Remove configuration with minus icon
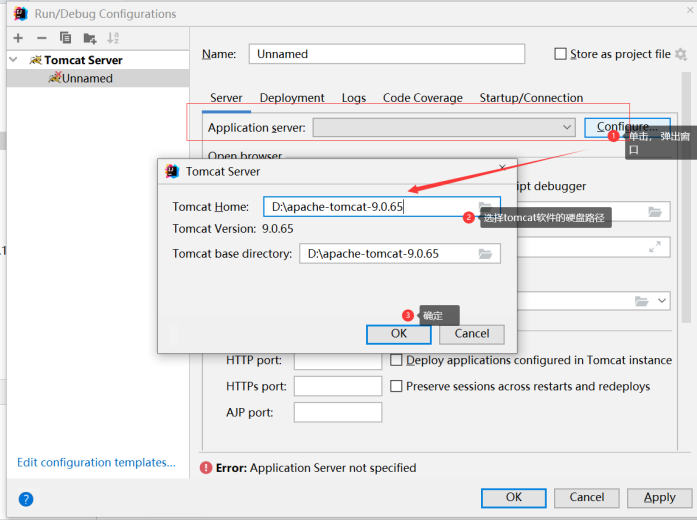 42,38
